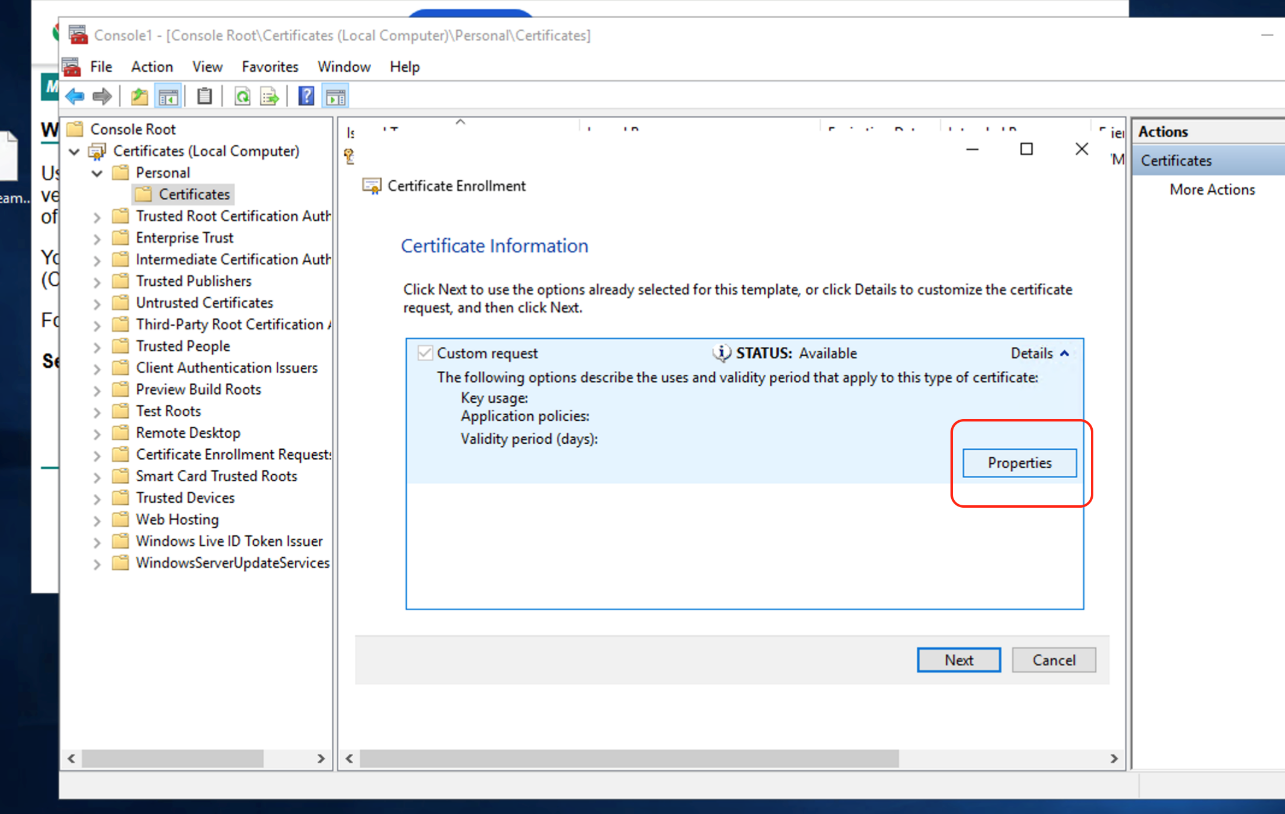This screenshot has width=1285, height=814.
Task: Click the Console Root folder icon
Action: pyautogui.click(x=75, y=129)
